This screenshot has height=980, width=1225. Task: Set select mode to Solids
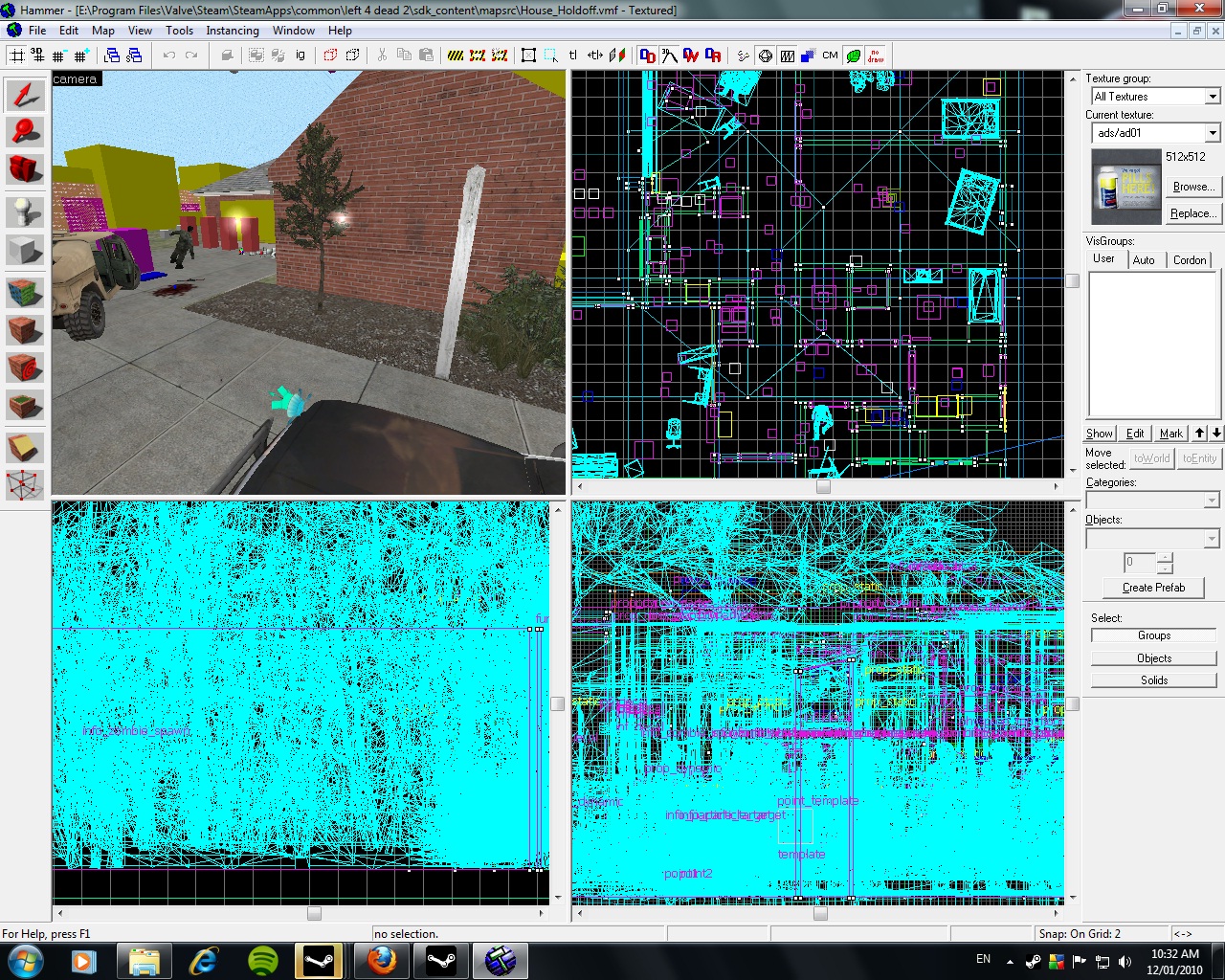[1154, 680]
